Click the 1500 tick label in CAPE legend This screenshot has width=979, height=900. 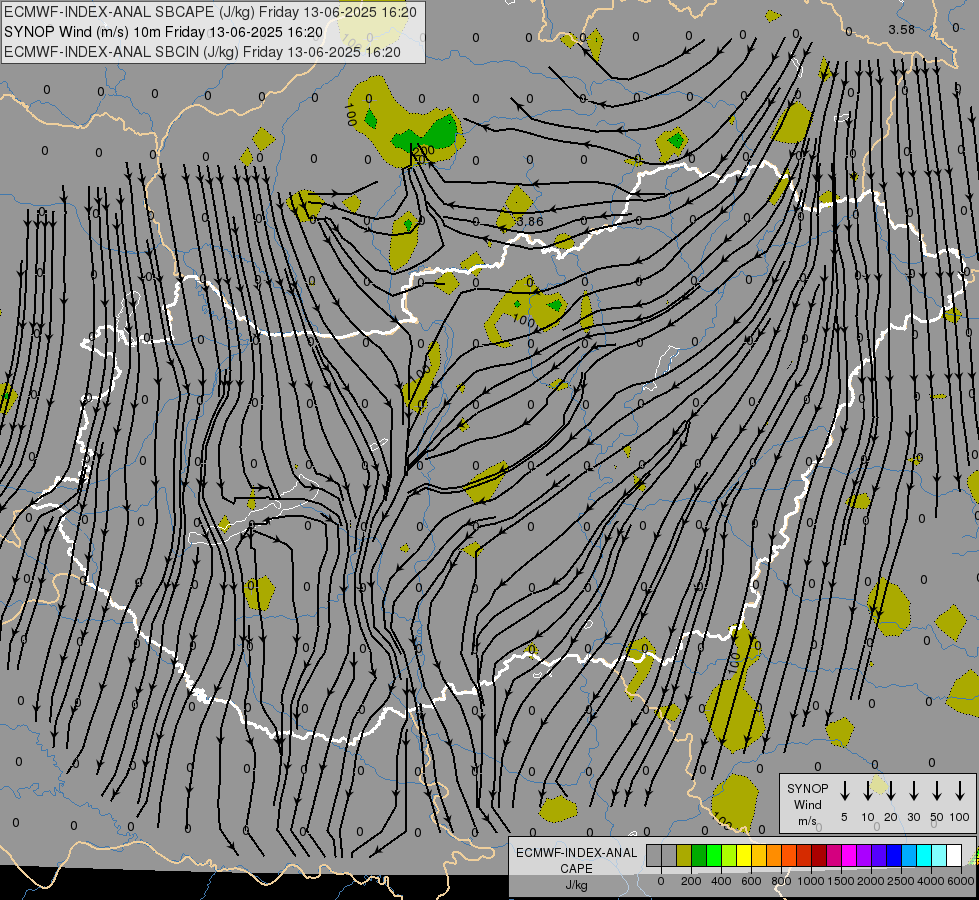tap(841, 881)
